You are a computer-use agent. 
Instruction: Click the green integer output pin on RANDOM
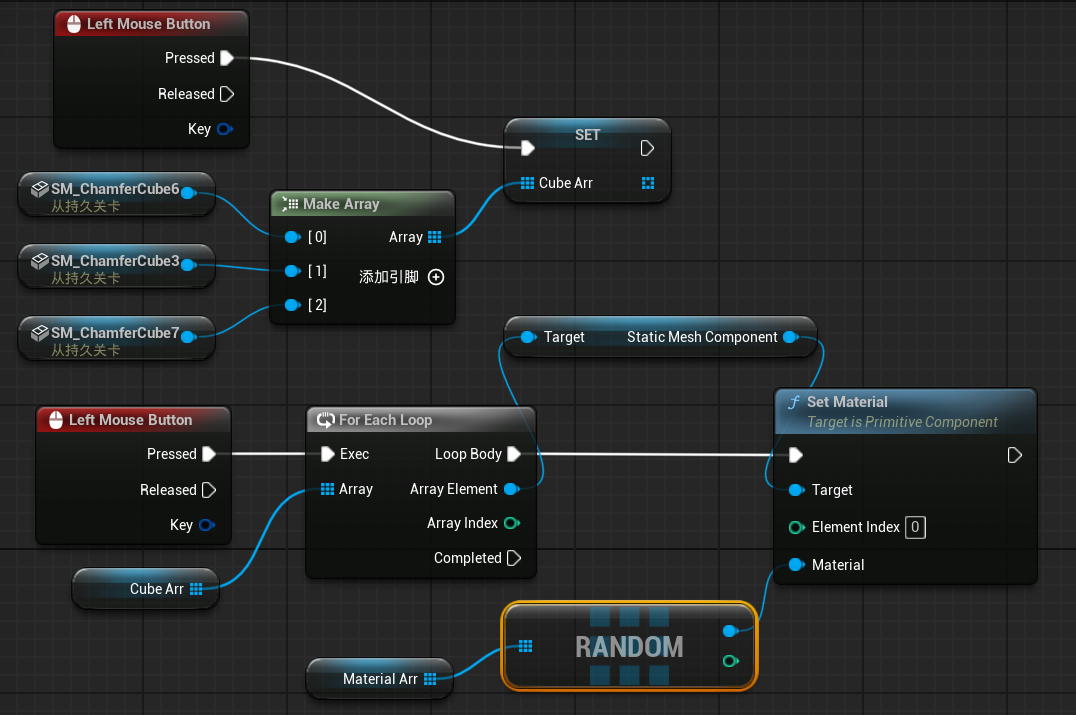coord(730,661)
